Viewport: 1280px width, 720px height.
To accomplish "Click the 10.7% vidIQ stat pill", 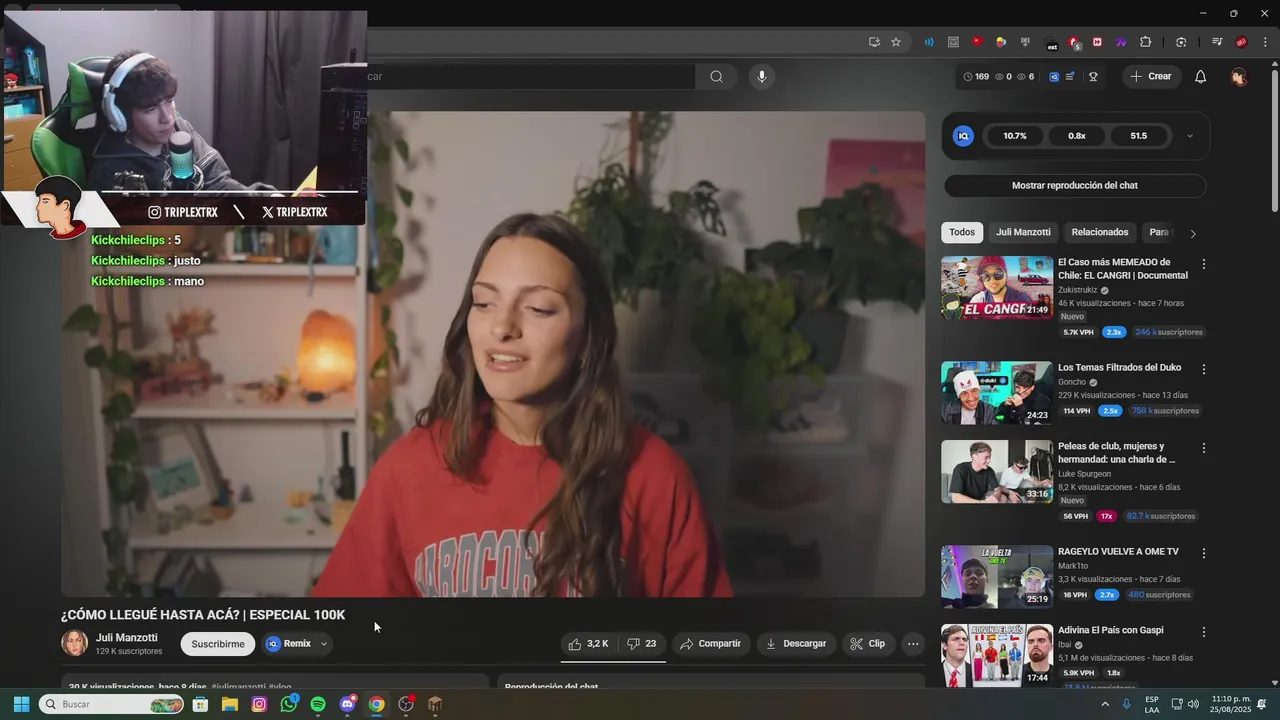I will (1015, 136).
